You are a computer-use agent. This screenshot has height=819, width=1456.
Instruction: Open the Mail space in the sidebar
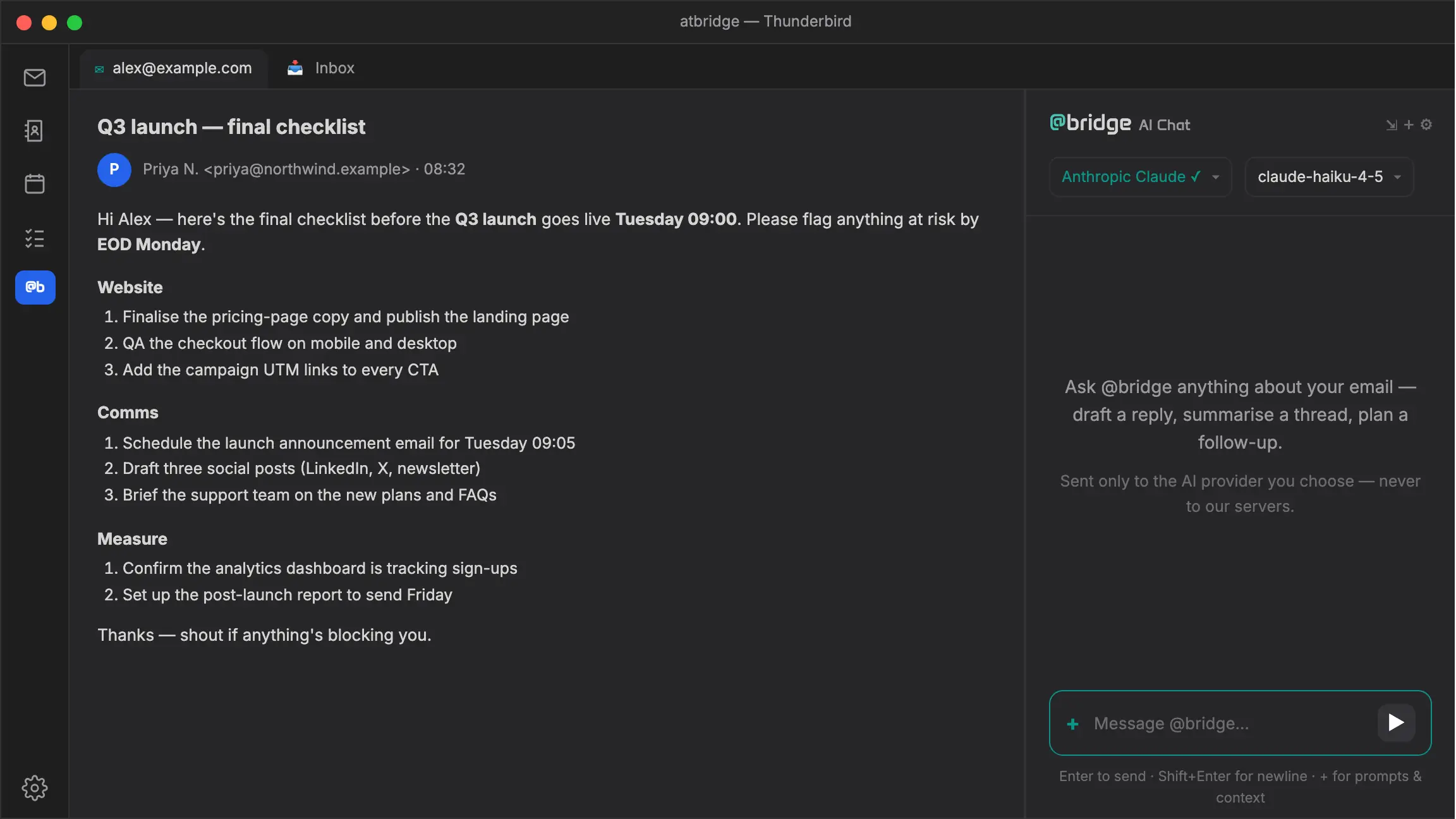point(35,78)
